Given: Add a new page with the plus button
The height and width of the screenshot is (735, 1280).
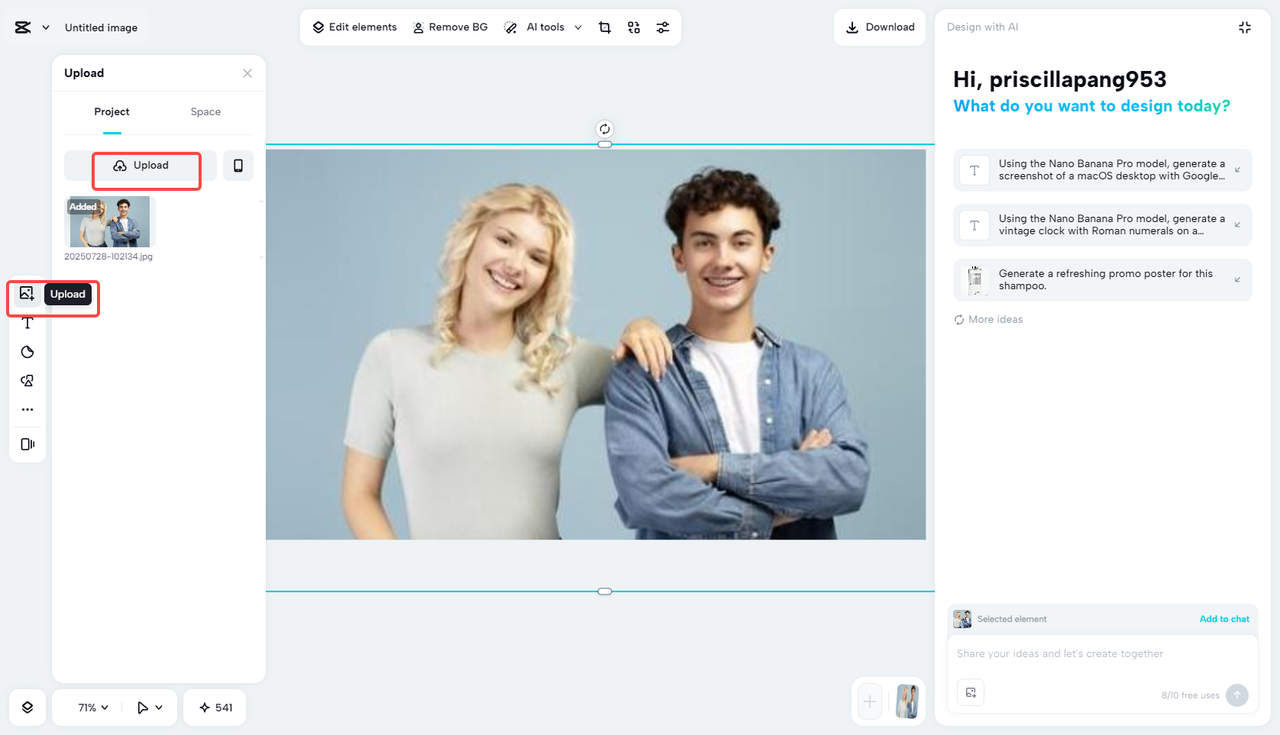Looking at the screenshot, I should pyautogui.click(x=870, y=702).
